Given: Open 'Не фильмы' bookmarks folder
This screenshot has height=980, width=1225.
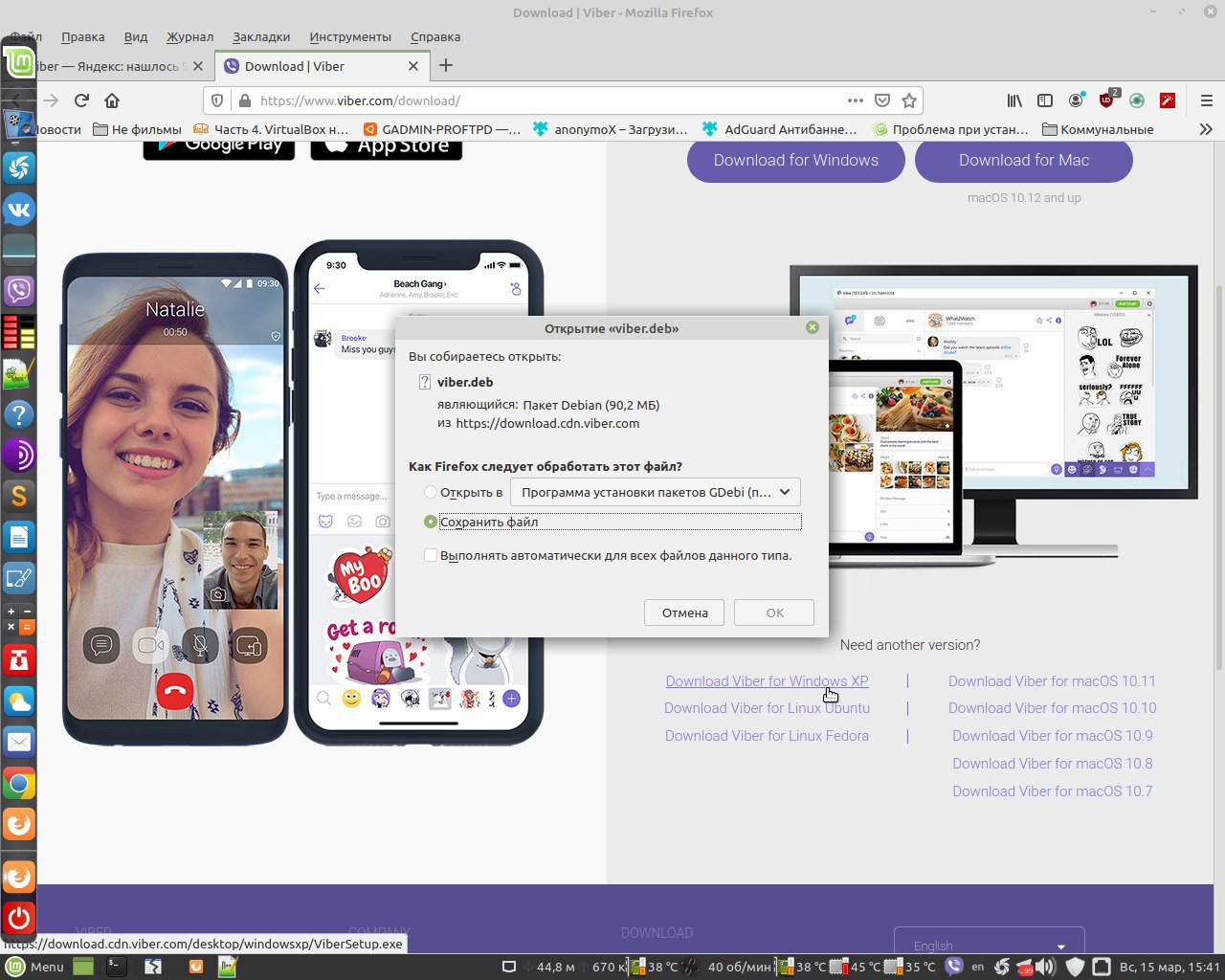Looking at the screenshot, I should (137, 129).
